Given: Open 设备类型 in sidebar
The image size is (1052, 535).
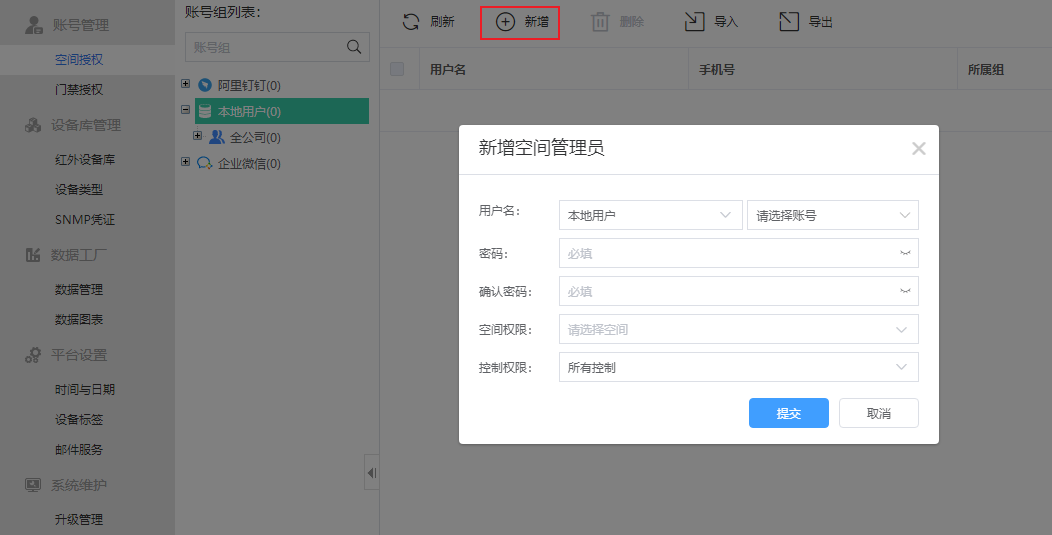Looking at the screenshot, I should click(79, 190).
